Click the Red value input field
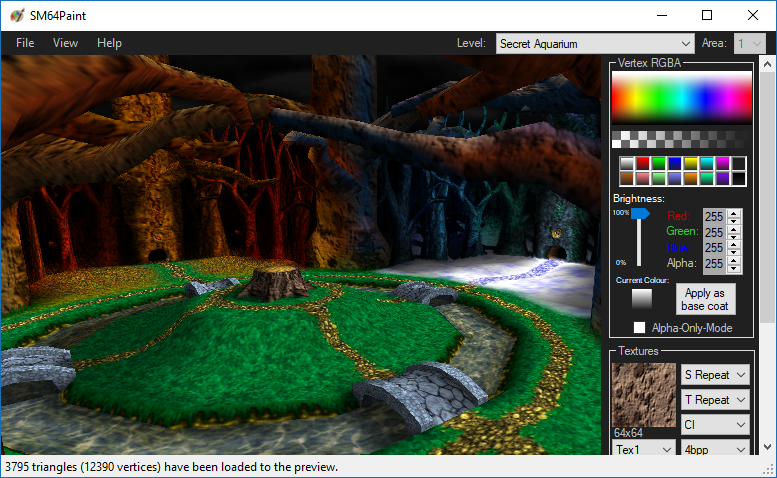This screenshot has width=777, height=478. click(715, 216)
